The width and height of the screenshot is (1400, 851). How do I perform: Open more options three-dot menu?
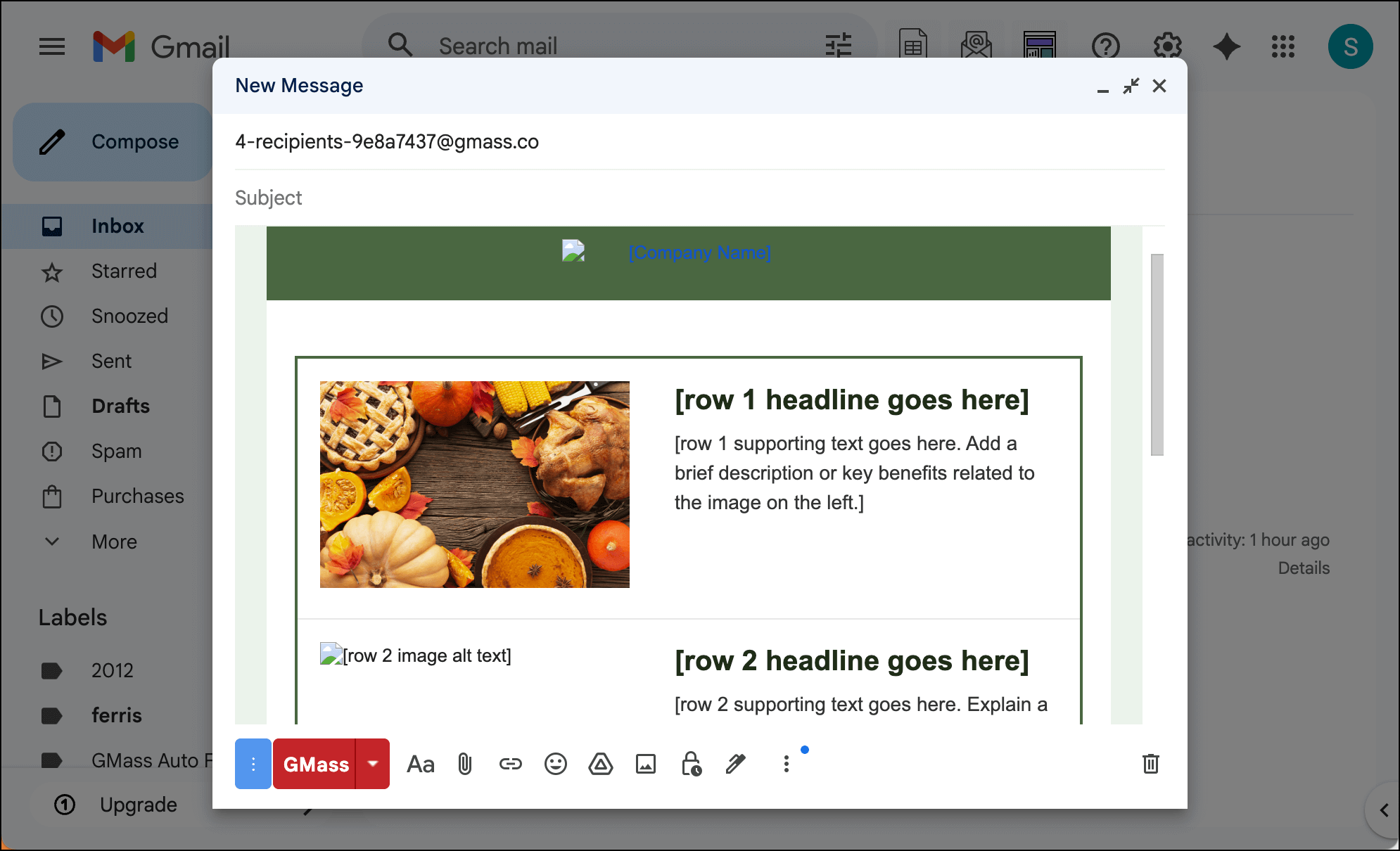[x=786, y=764]
